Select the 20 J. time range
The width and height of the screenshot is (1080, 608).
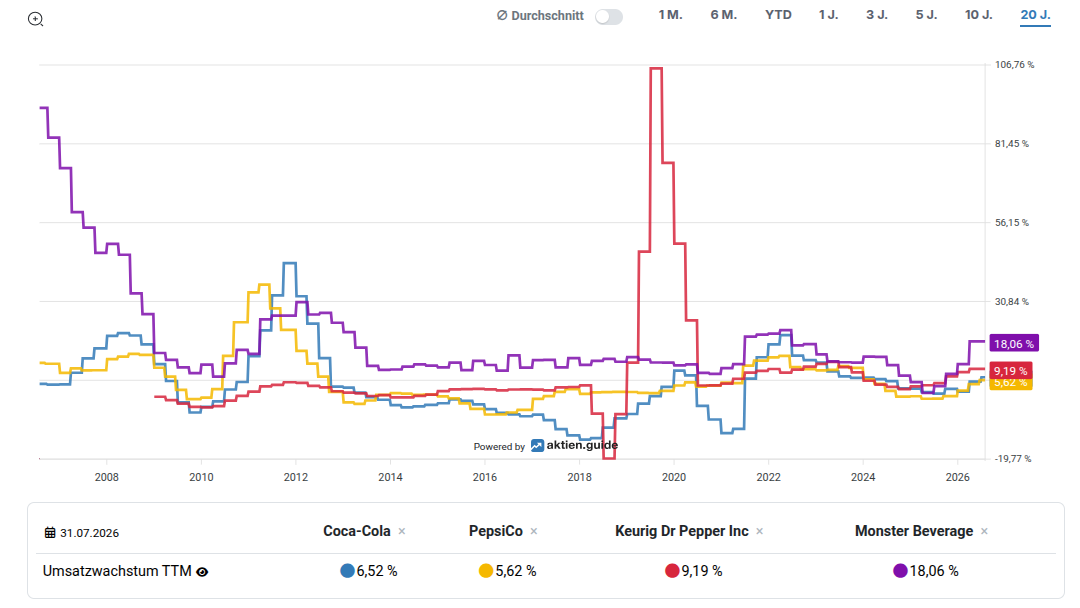click(1035, 15)
